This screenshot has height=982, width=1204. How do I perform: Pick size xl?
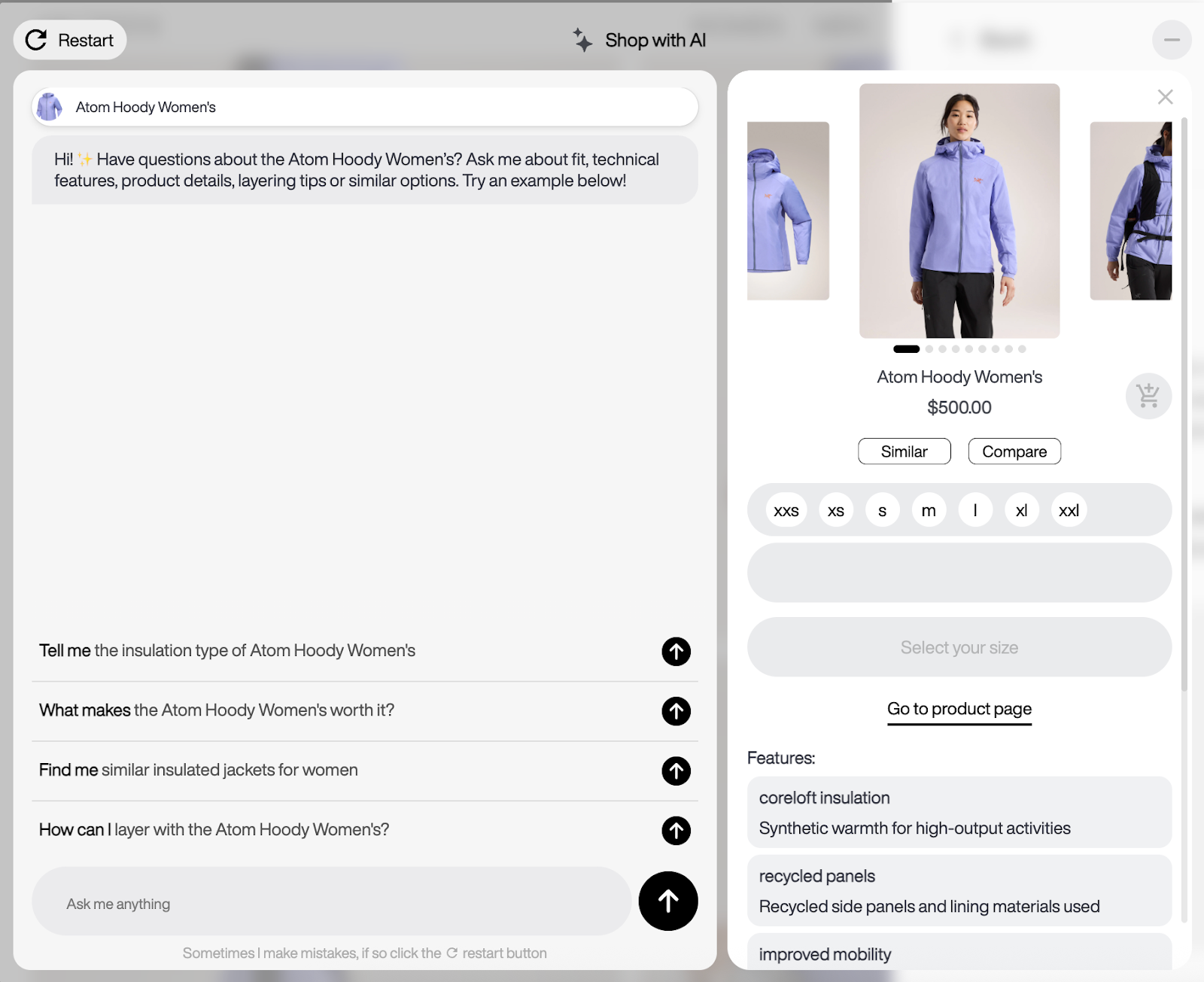tap(1022, 510)
